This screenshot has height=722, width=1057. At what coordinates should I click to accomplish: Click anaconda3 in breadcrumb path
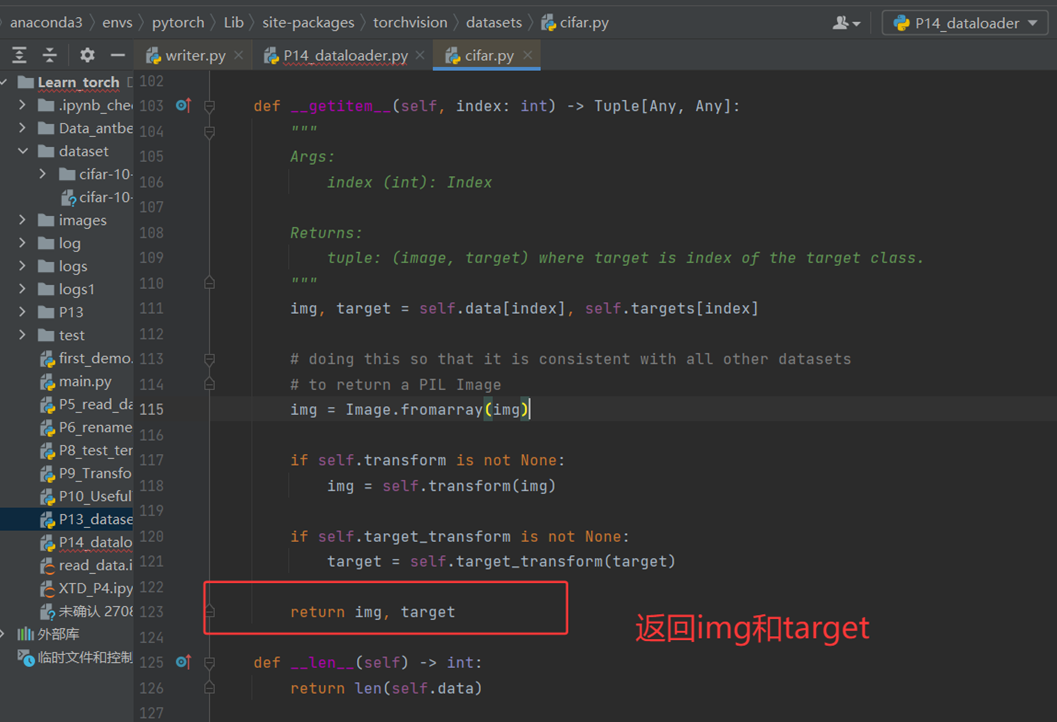(x=46, y=22)
